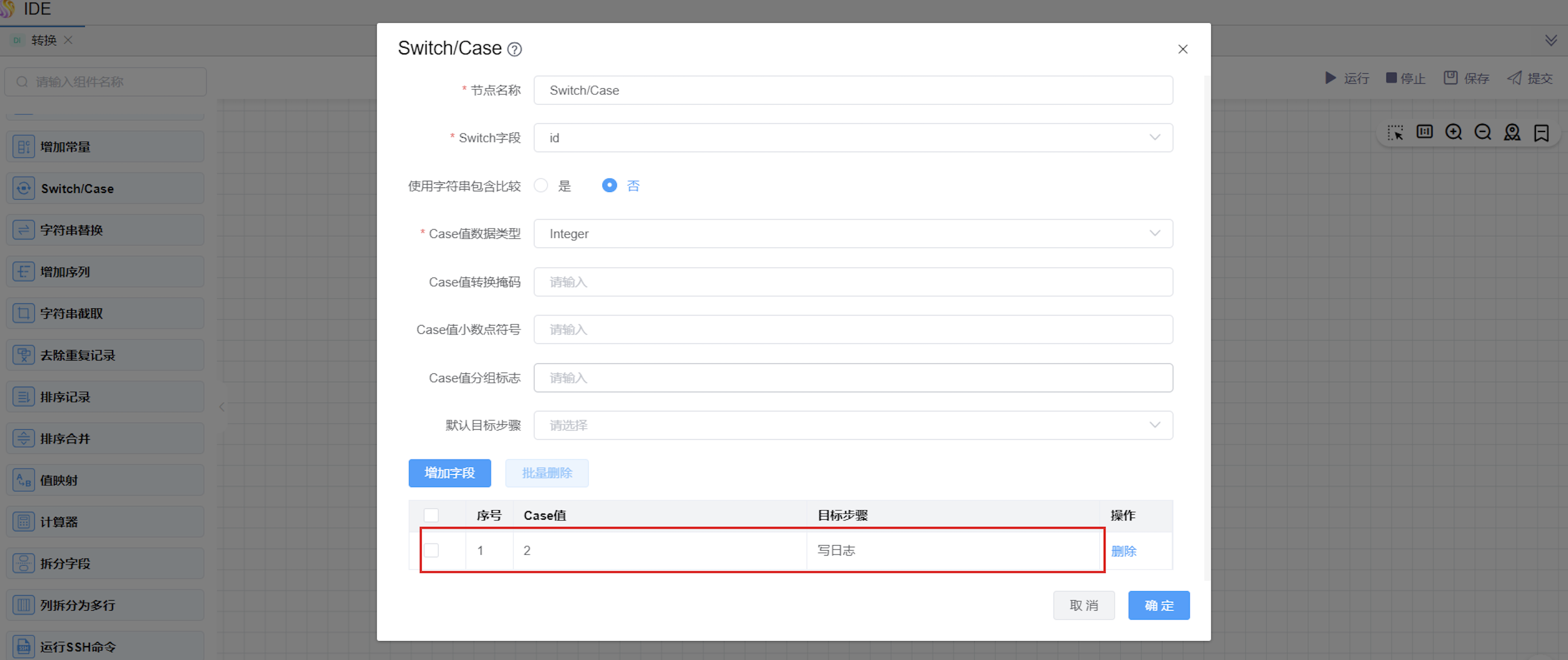This screenshot has height=660, width=1568.
Task: Click the 删除 link in case row
Action: pyautogui.click(x=1123, y=551)
